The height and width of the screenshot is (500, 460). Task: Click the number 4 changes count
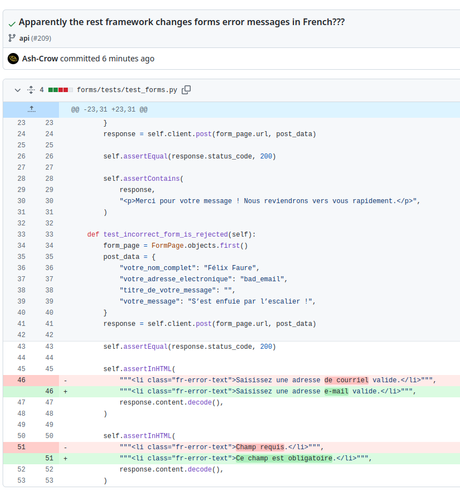[x=42, y=90]
